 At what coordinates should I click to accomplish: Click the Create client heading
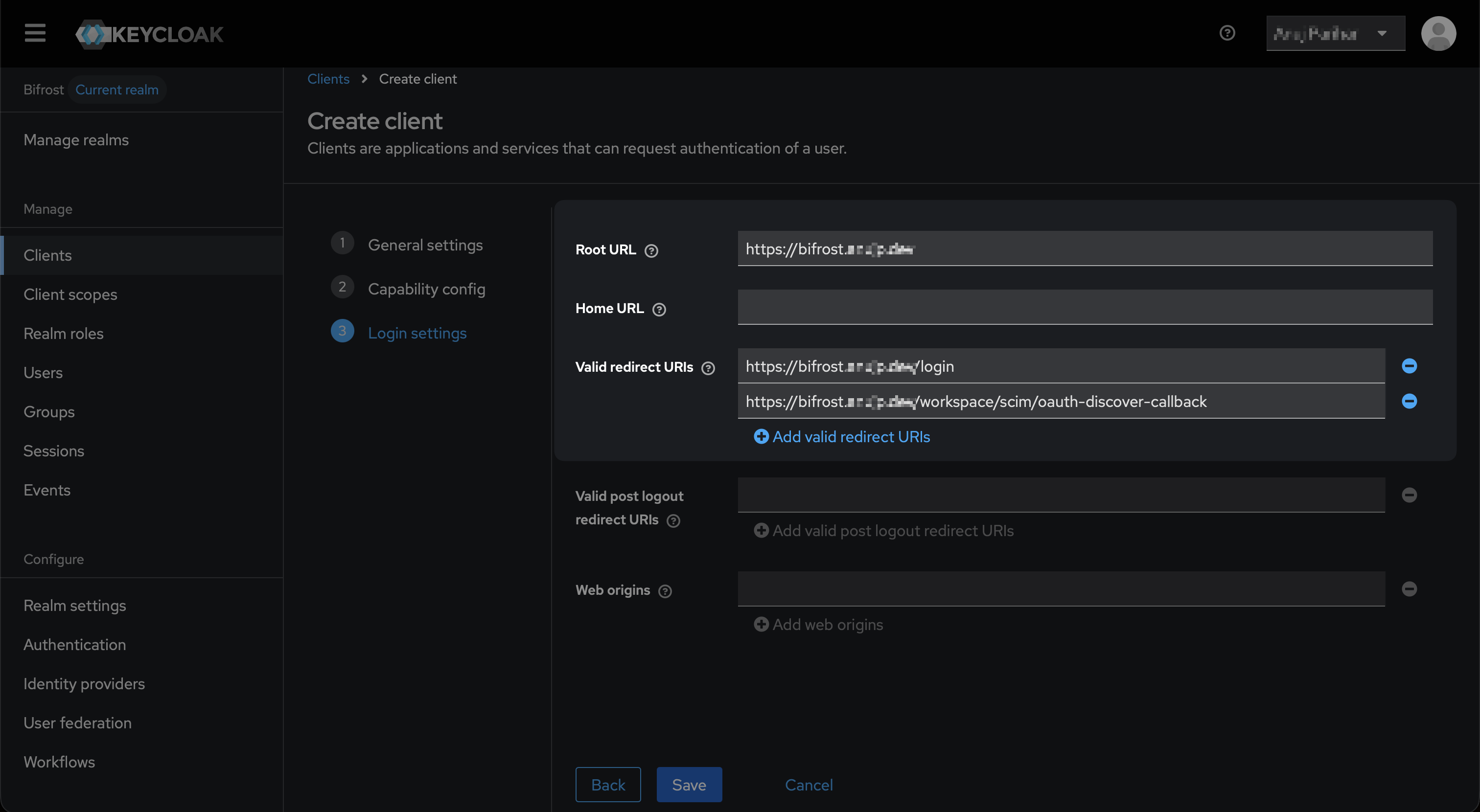click(x=374, y=121)
